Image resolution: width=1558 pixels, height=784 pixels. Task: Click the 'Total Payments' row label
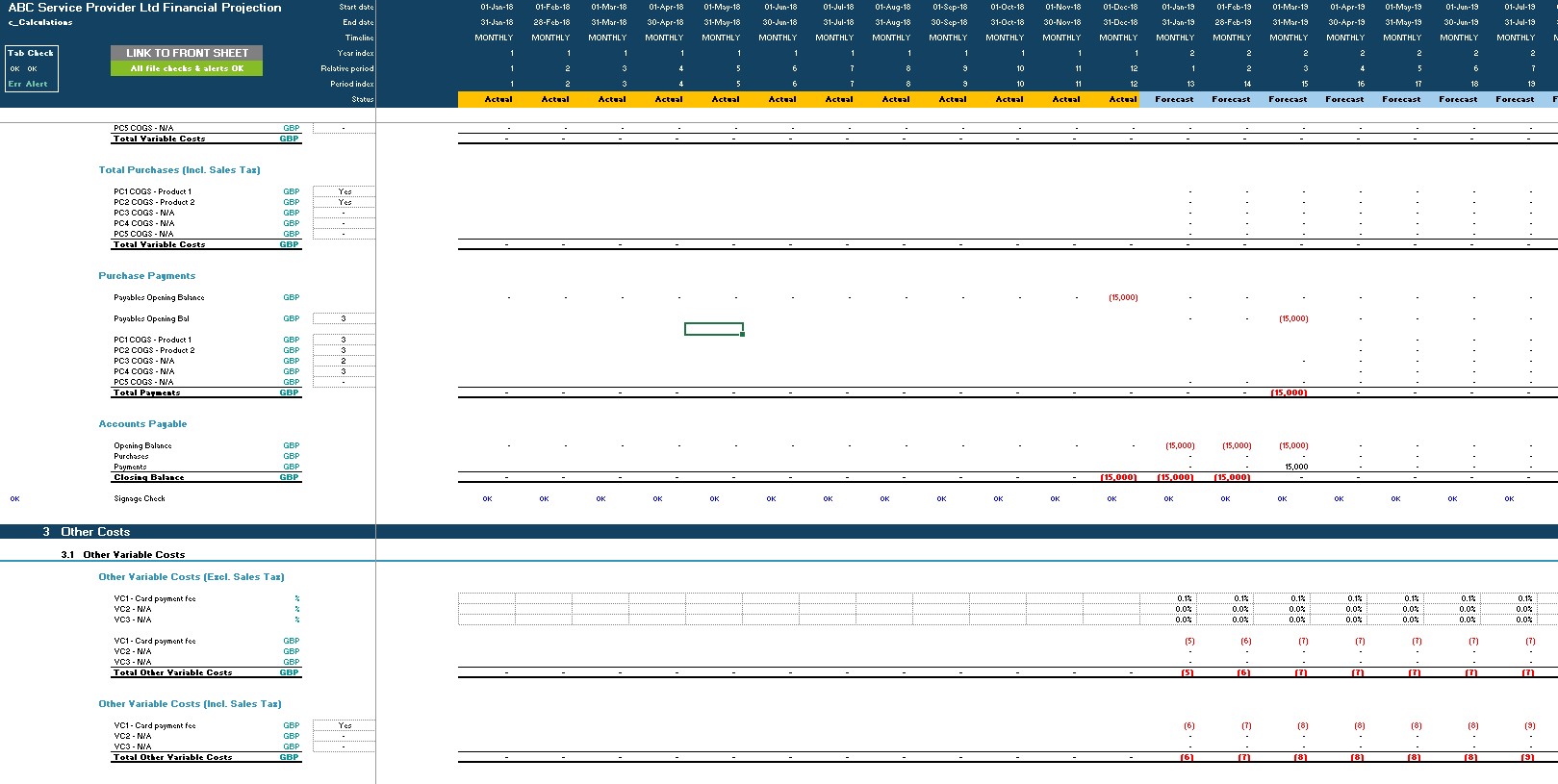coord(146,392)
